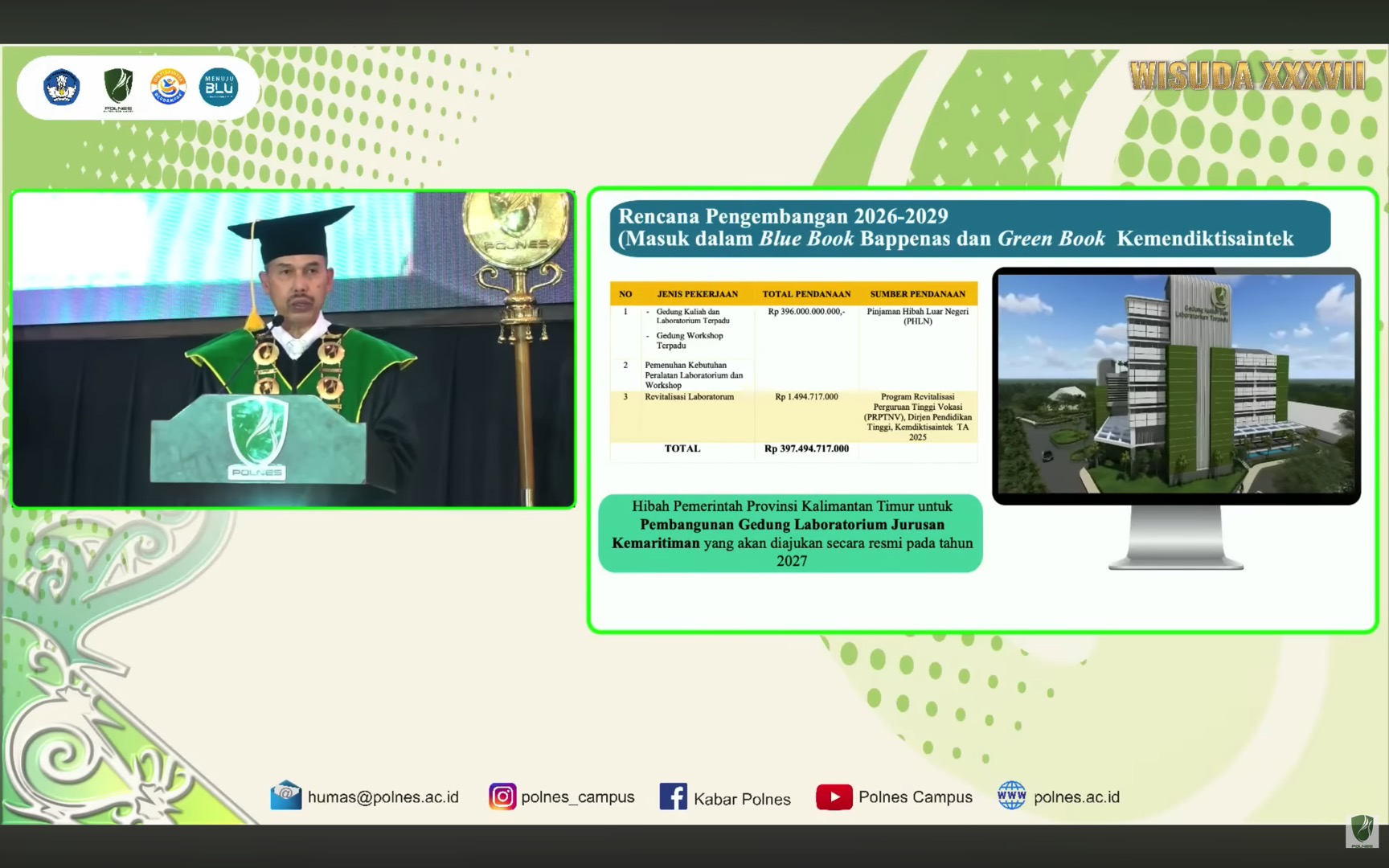
Task: Click the speaker video feed at the podium
Action: point(293,349)
